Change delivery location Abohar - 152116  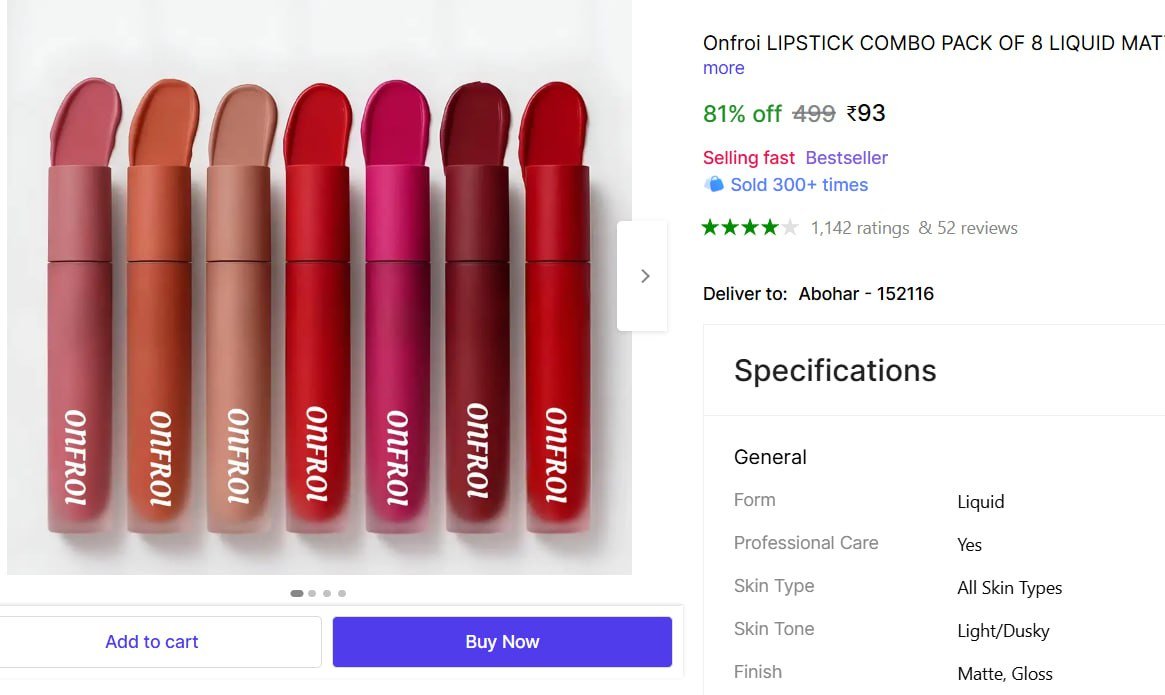click(866, 294)
